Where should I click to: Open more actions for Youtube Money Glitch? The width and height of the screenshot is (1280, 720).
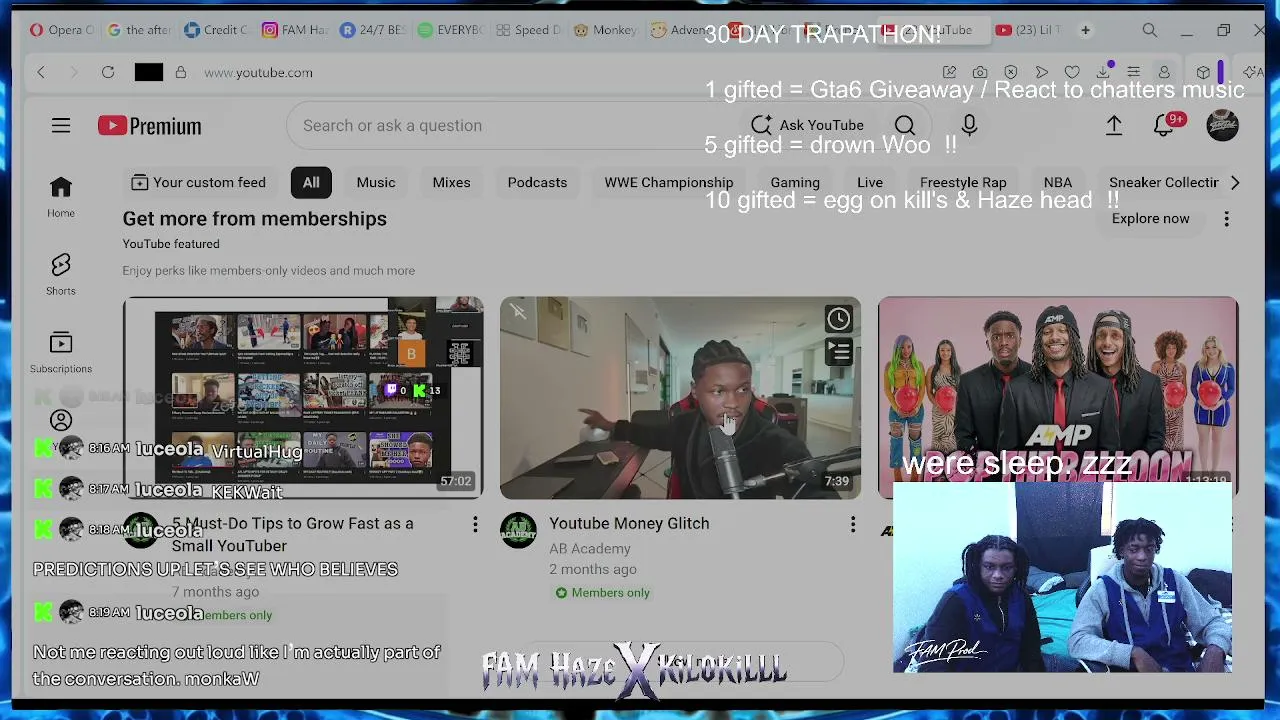(853, 524)
